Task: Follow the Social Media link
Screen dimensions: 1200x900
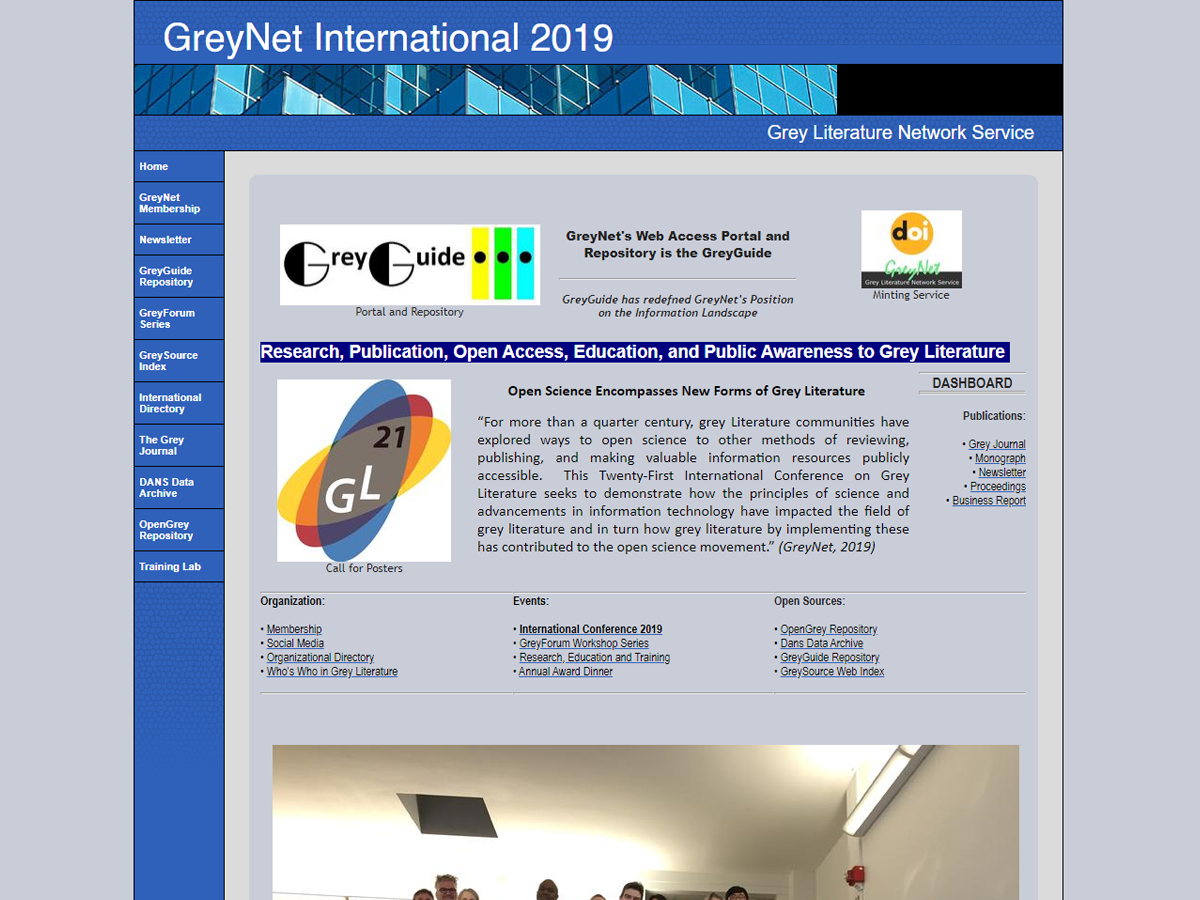Action: click(295, 643)
